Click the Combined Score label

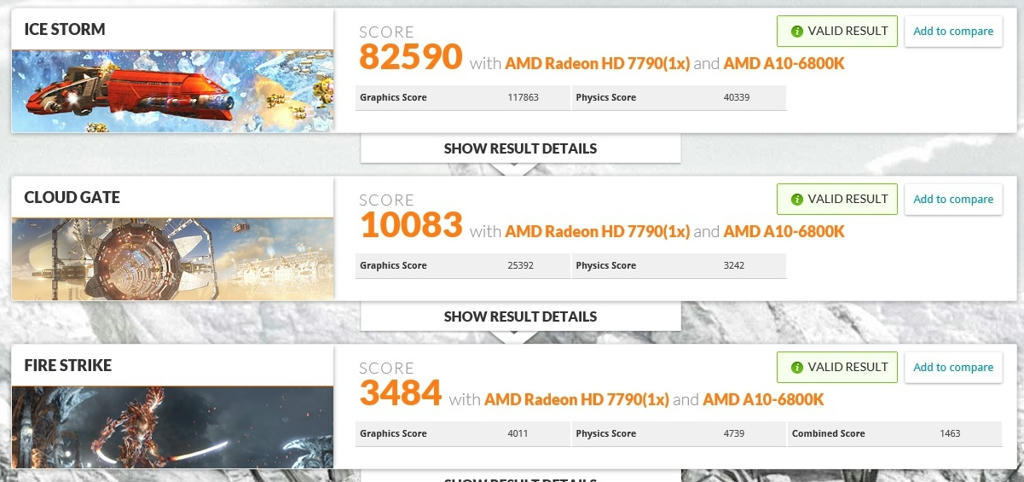pos(828,434)
